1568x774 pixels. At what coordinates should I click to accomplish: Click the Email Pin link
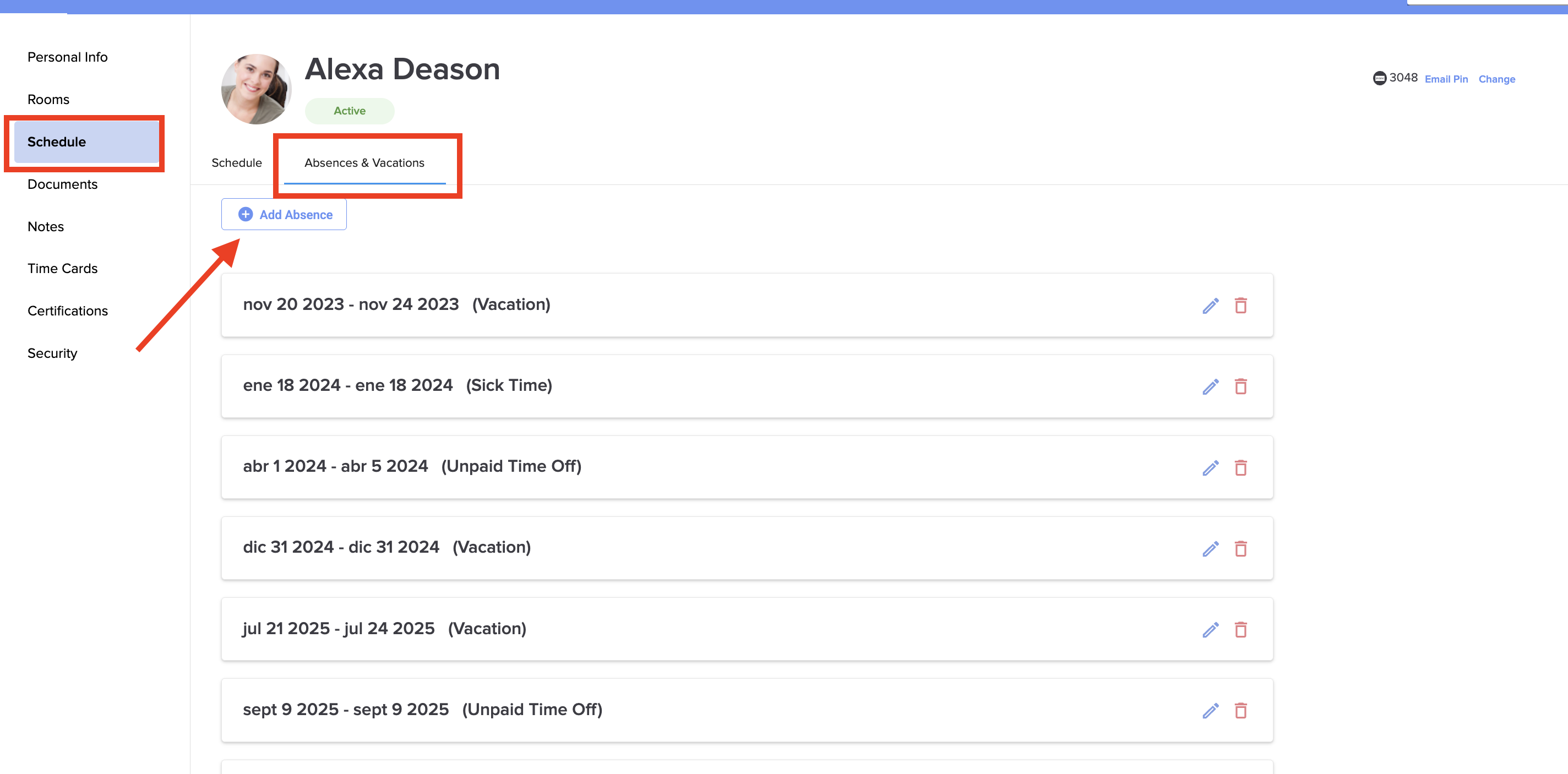click(x=1446, y=79)
